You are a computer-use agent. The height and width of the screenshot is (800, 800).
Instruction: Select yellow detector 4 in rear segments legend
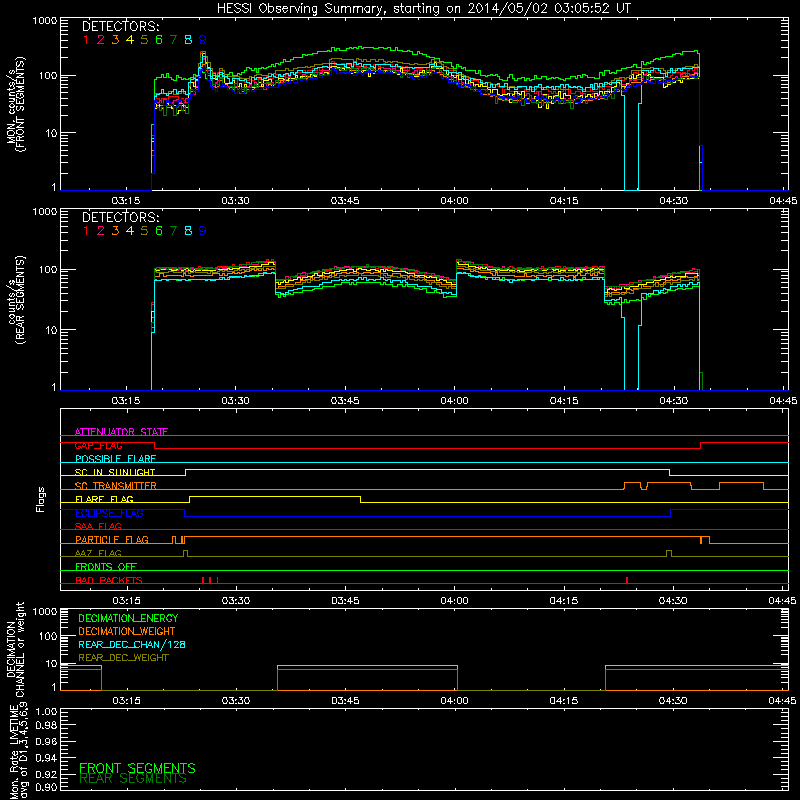(x=130, y=231)
